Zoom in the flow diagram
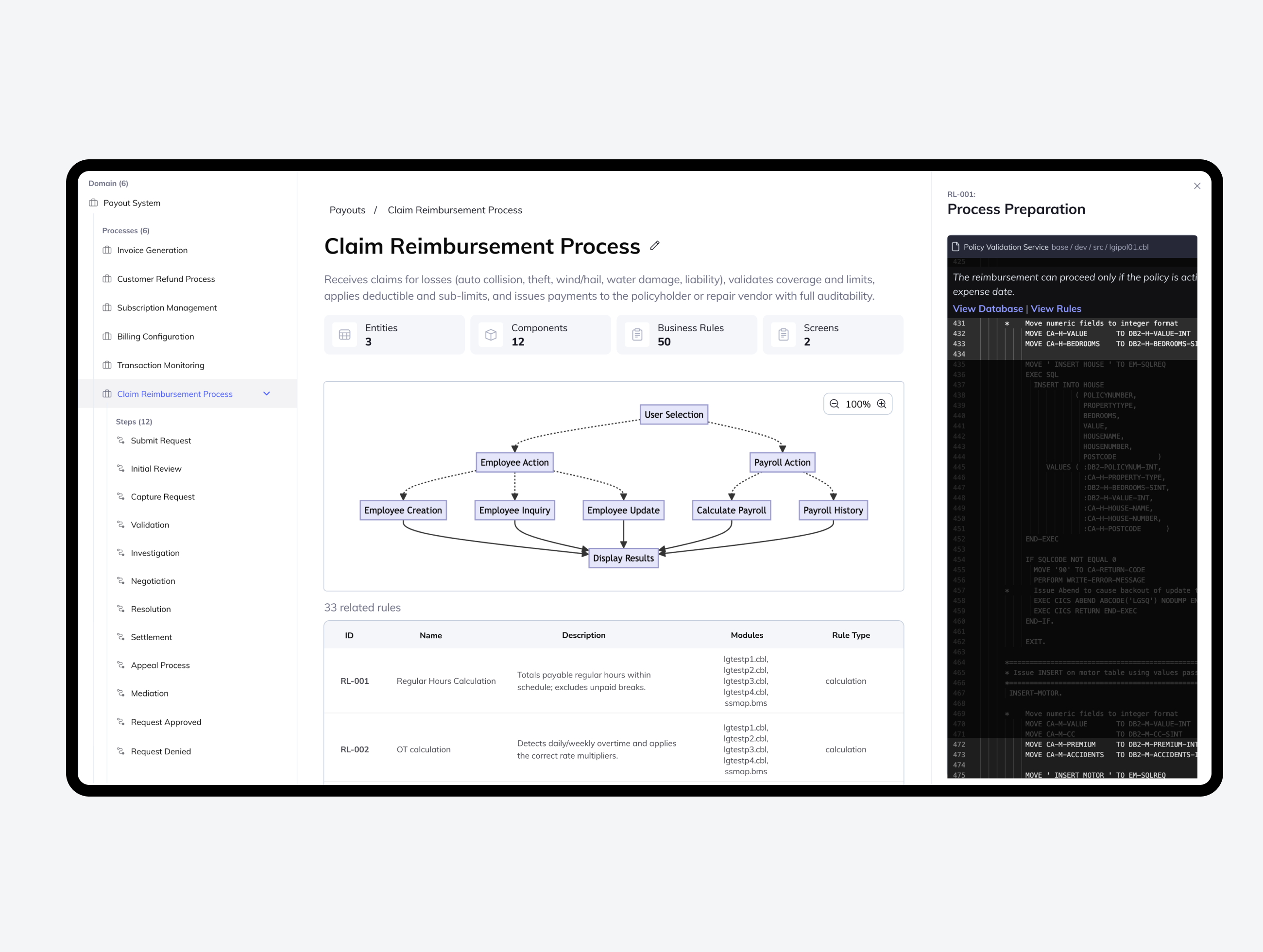Image resolution: width=1263 pixels, height=952 pixels. [x=882, y=404]
